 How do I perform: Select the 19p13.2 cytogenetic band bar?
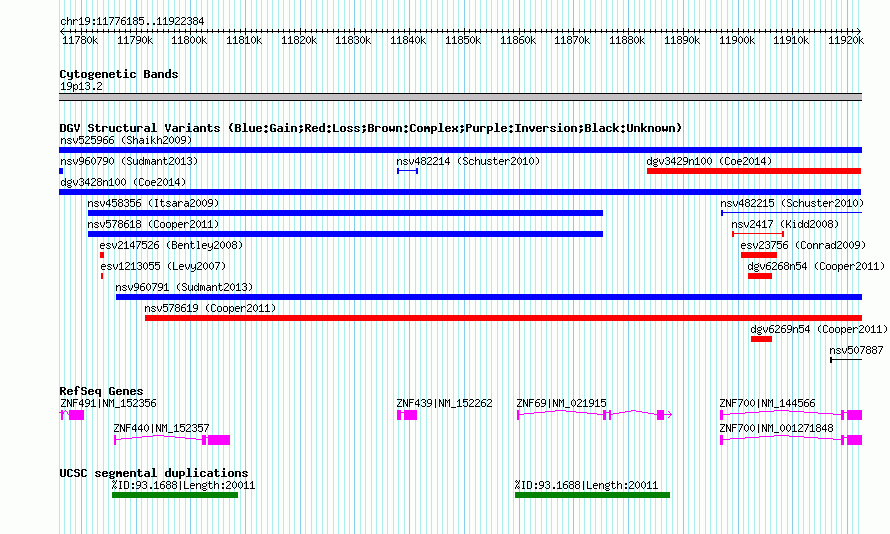[460, 97]
